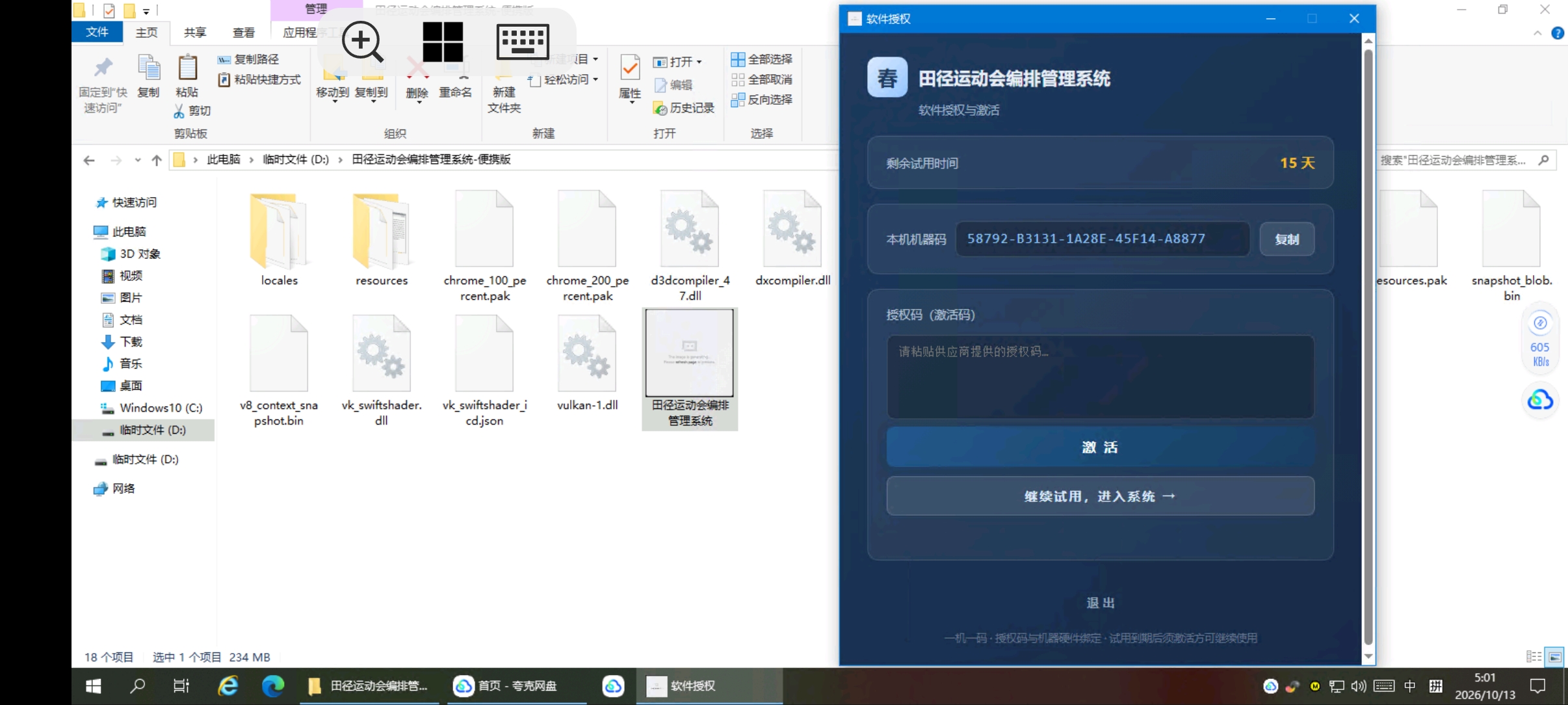
Task: Select the resources folder
Action: [x=382, y=239]
